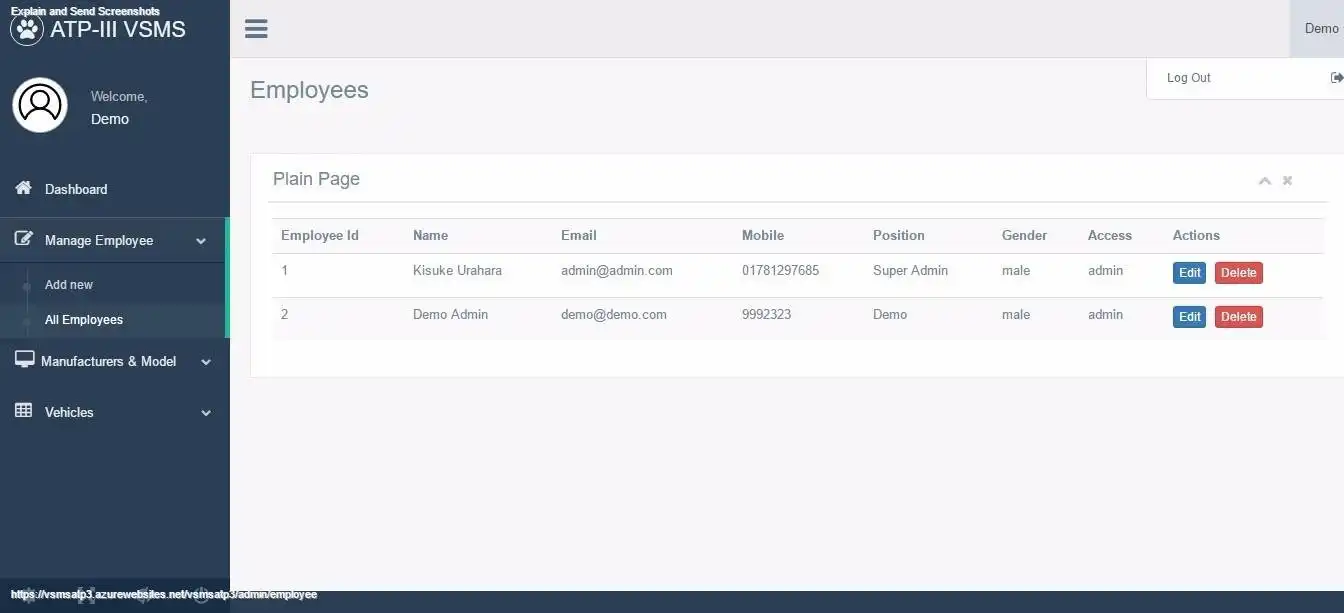Click the Dashboard home icon
This screenshot has width=1344, height=613.
23,188
